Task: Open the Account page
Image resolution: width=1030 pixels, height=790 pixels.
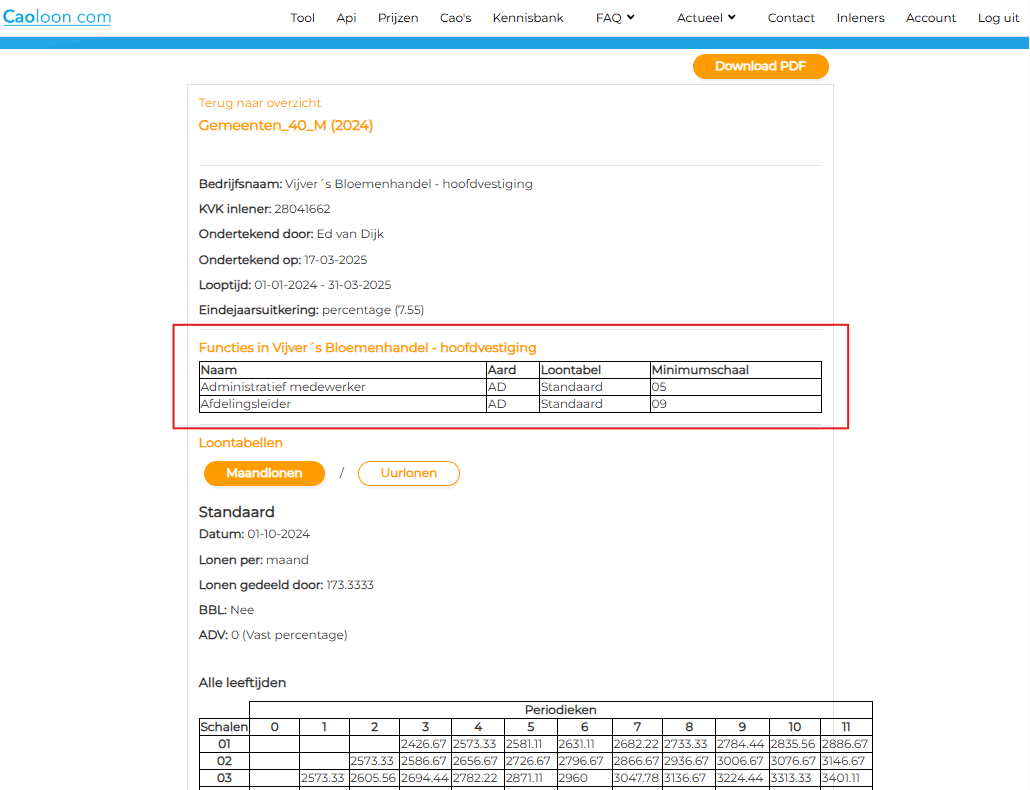Action: (931, 18)
